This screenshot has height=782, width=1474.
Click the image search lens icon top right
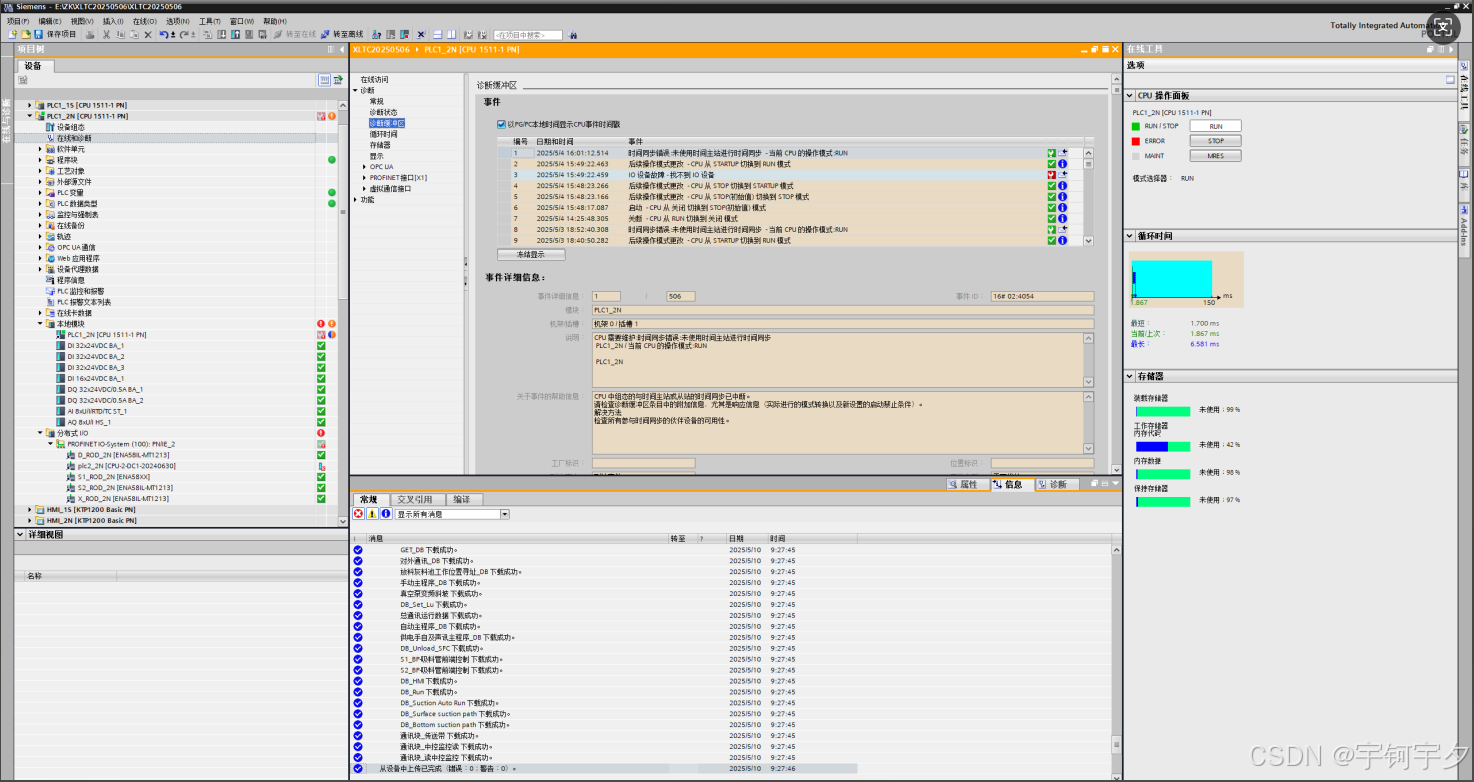pos(1441,26)
